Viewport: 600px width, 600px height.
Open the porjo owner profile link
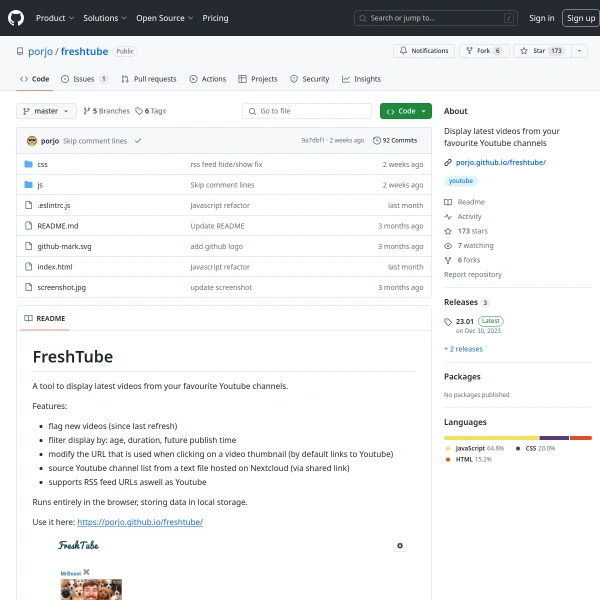(40, 51)
